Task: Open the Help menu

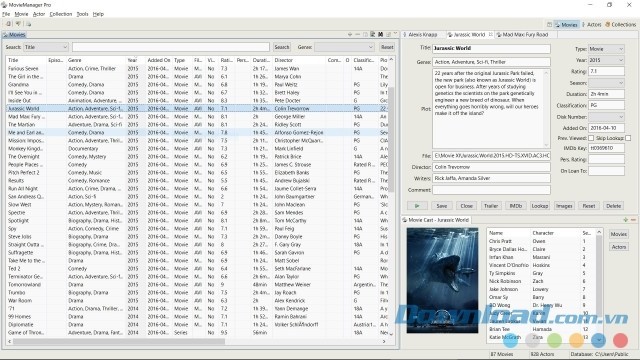Action: [x=98, y=14]
